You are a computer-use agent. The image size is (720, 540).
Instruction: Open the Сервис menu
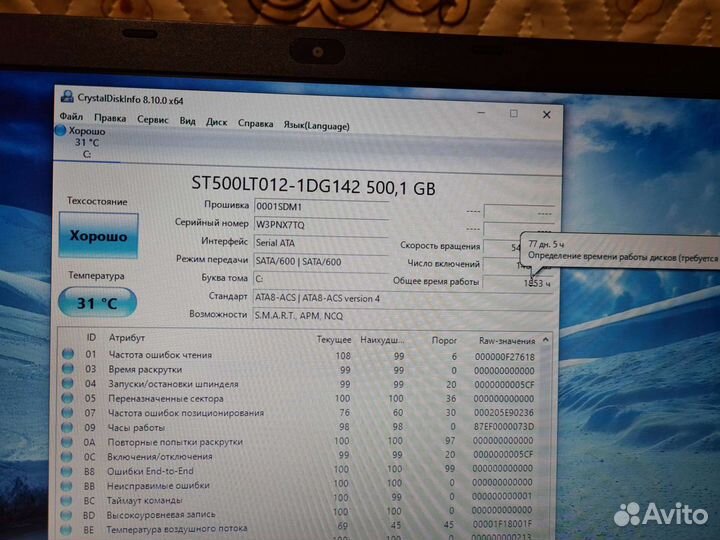coord(152,120)
